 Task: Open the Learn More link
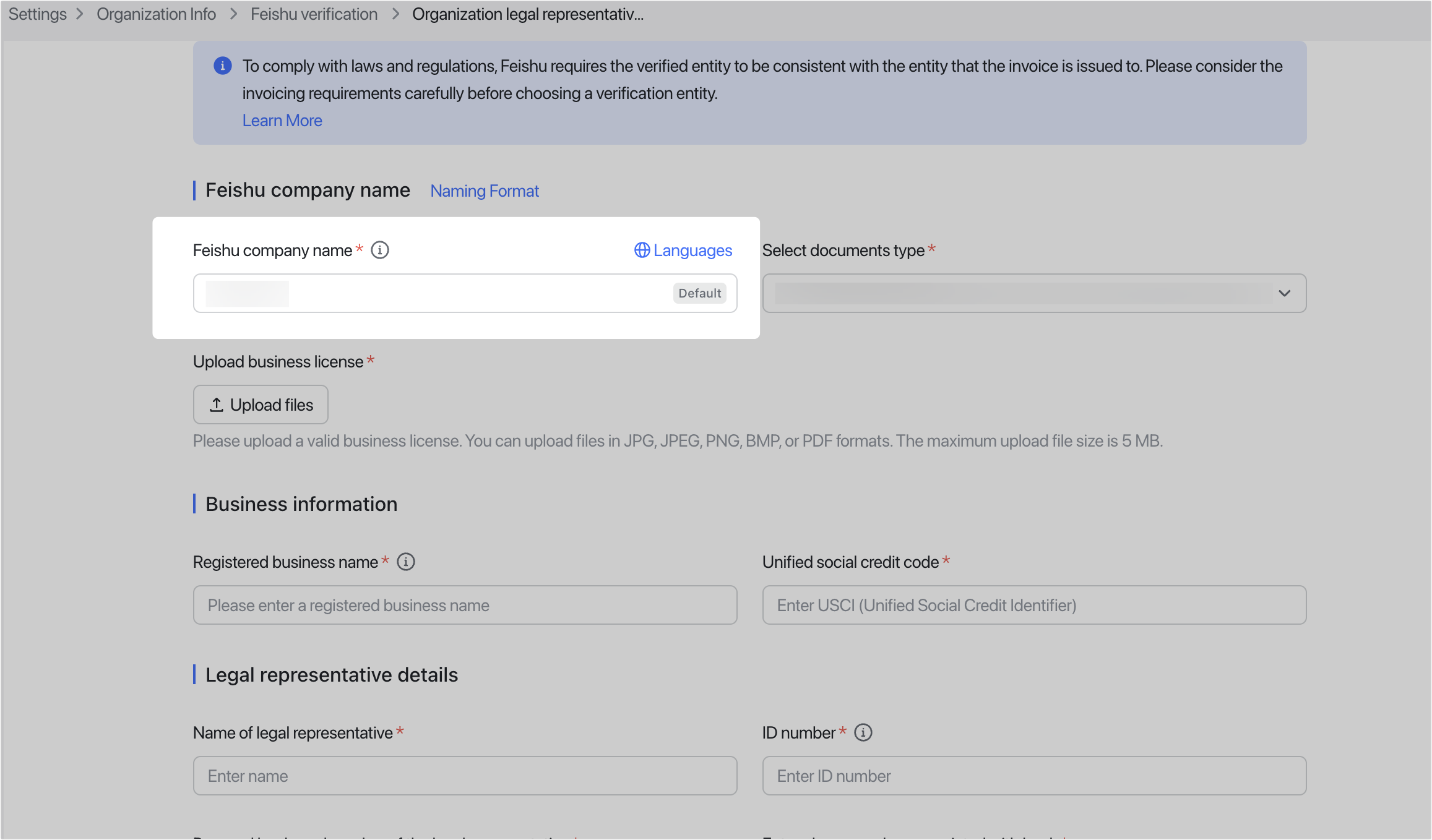(x=282, y=120)
